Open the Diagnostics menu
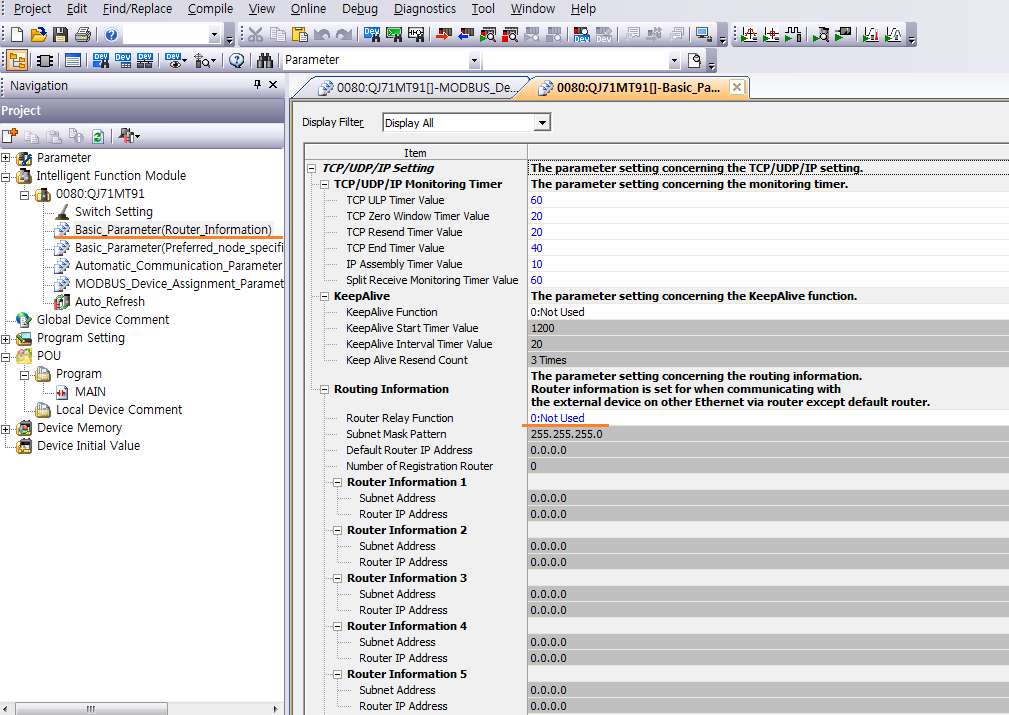This screenshot has height=715, width=1009. tap(424, 9)
